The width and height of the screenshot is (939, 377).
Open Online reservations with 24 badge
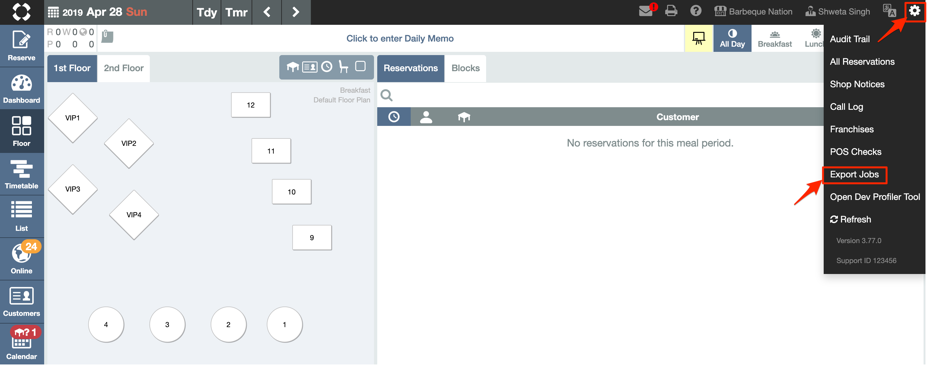22,259
